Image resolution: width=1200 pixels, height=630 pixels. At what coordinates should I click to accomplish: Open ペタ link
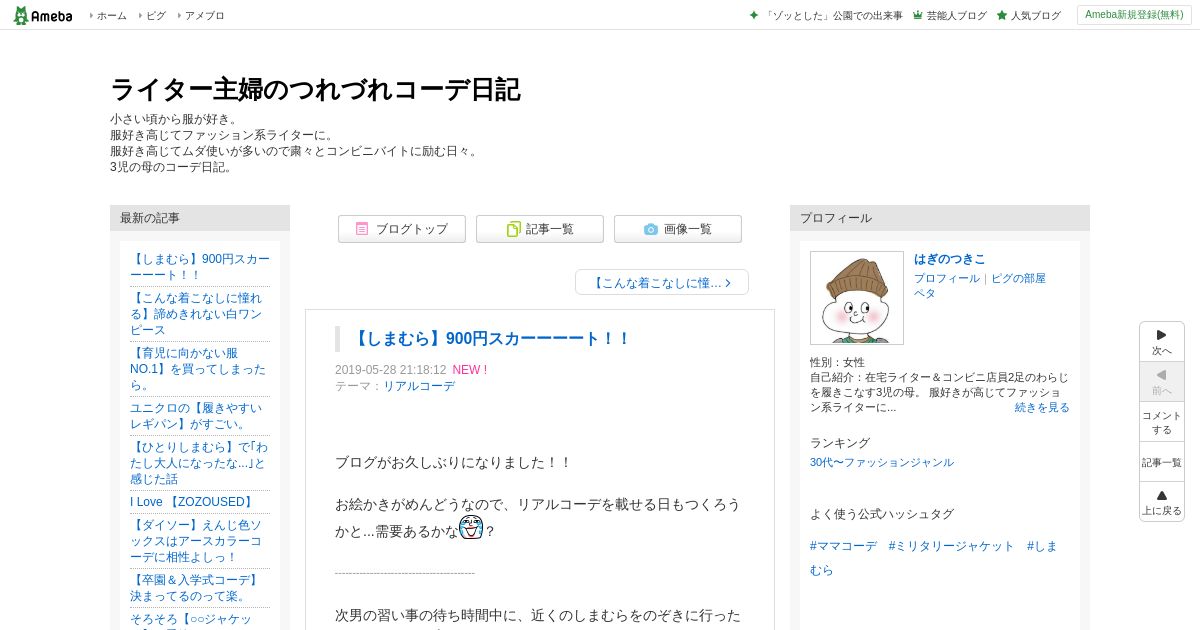[x=925, y=293]
